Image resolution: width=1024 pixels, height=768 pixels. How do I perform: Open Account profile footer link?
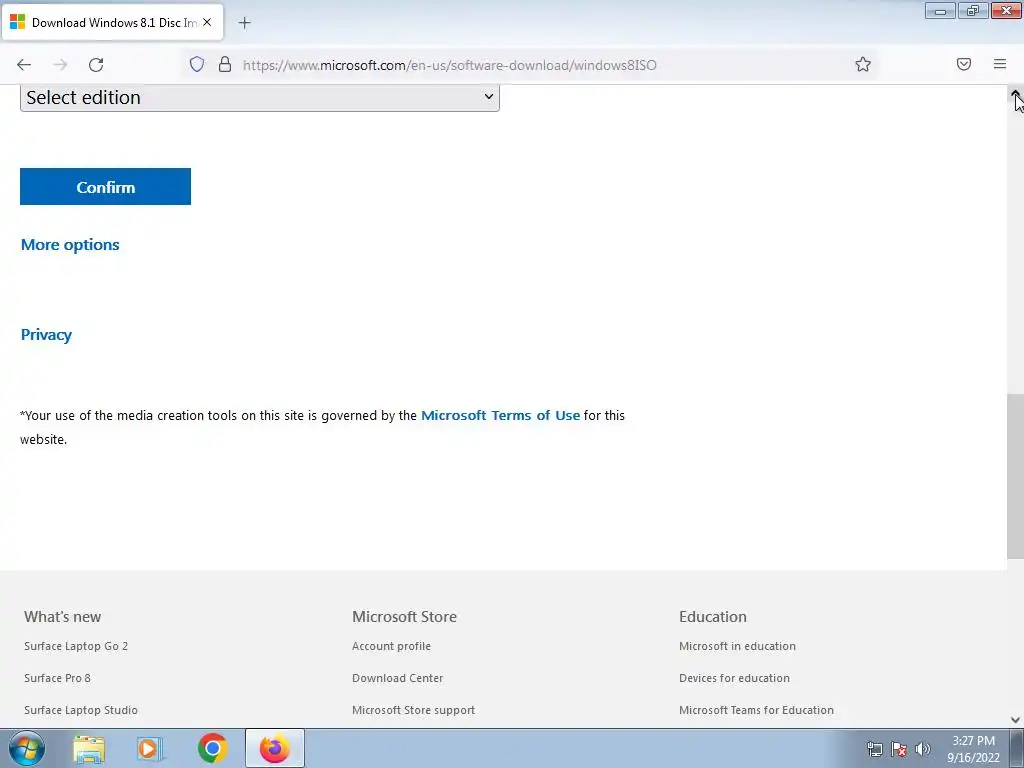[x=391, y=646]
